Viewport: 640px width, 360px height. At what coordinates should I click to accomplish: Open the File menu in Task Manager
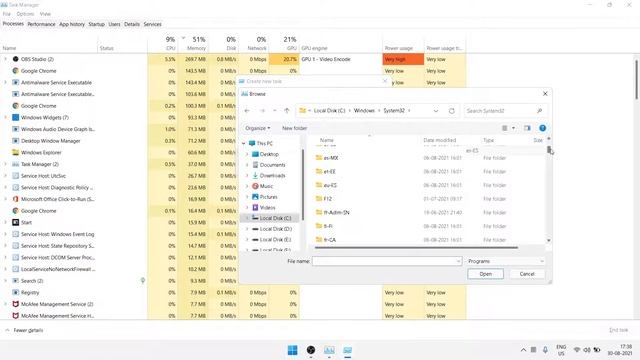pyautogui.click(x=7, y=14)
